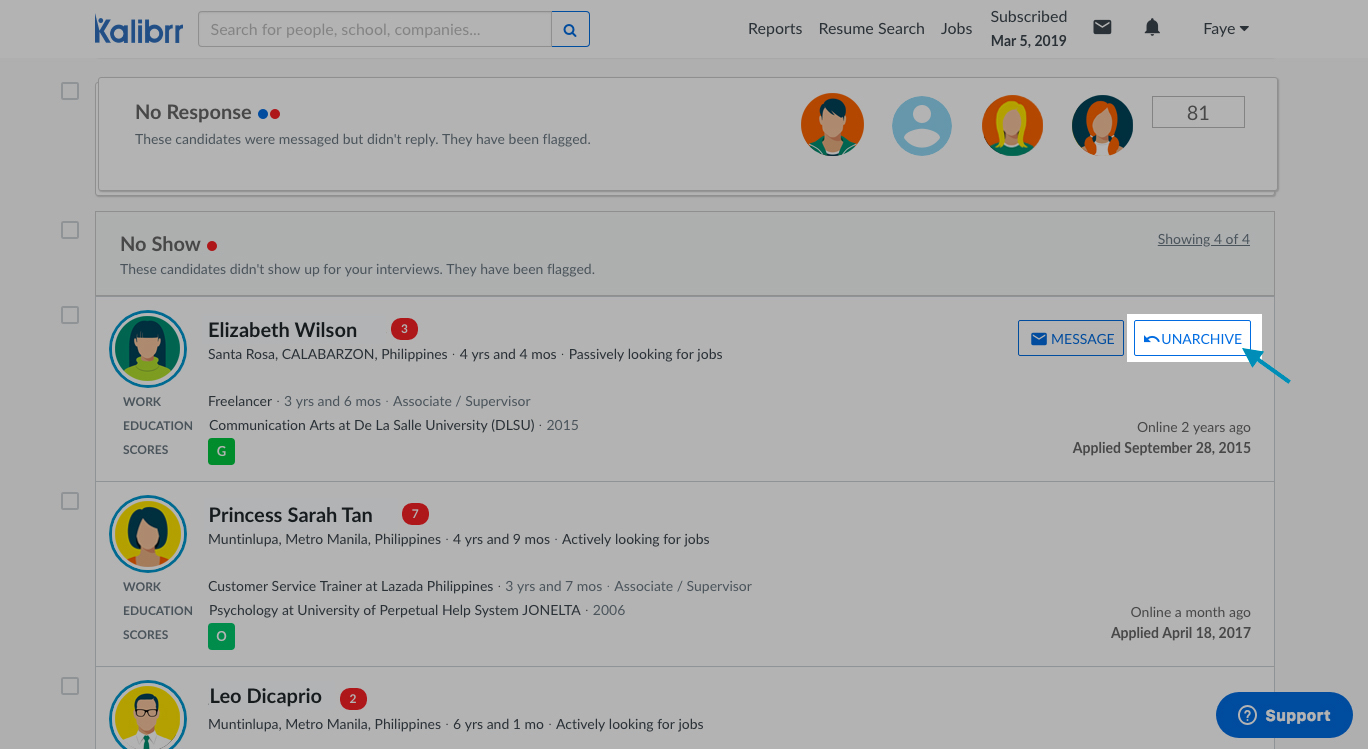Click Elizabeth Wilson's green score badge G
Image resolution: width=1368 pixels, height=749 pixels.
coord(221,451)
